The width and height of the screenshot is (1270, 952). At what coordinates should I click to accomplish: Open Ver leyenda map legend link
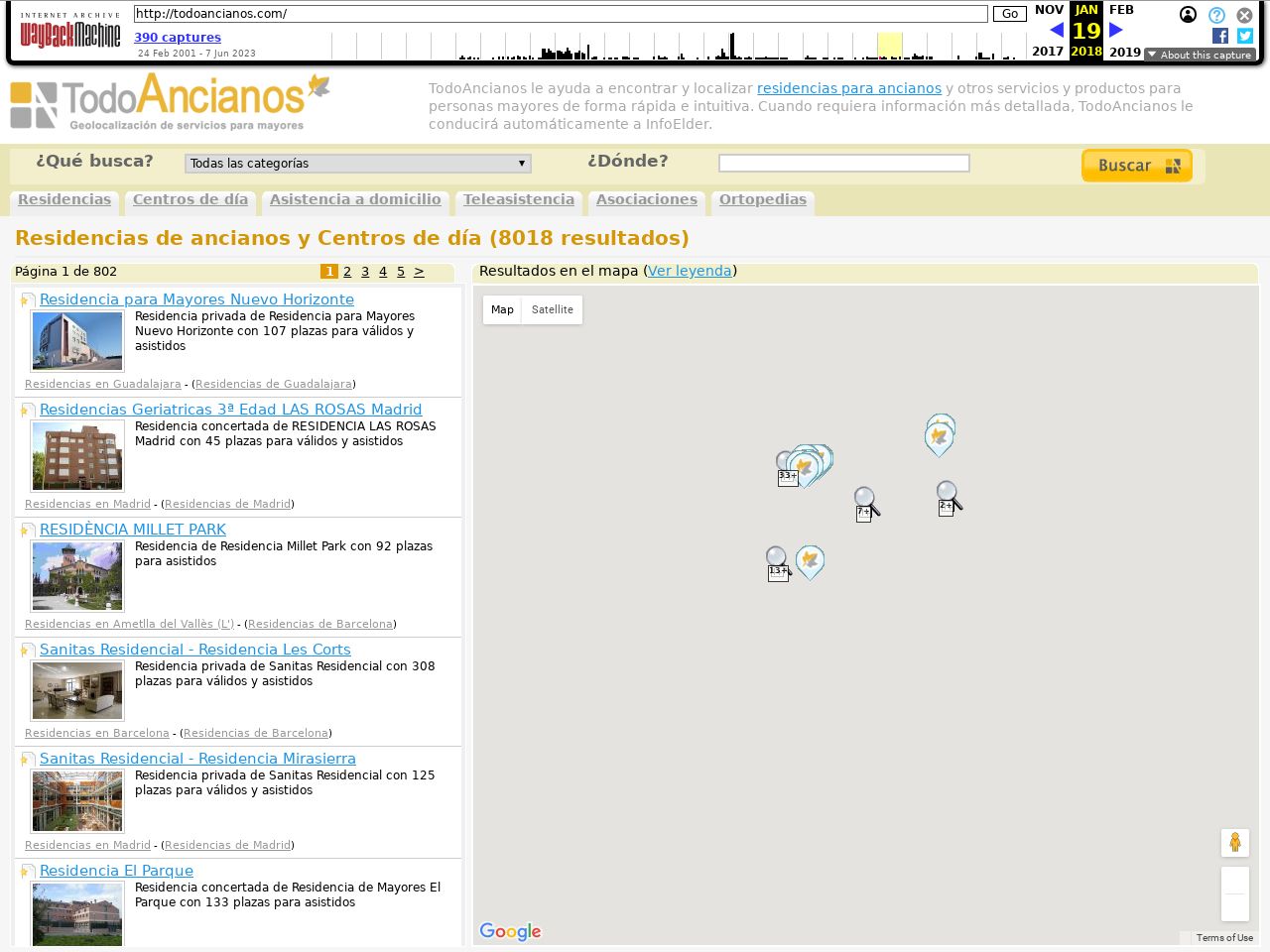(690, 271)
